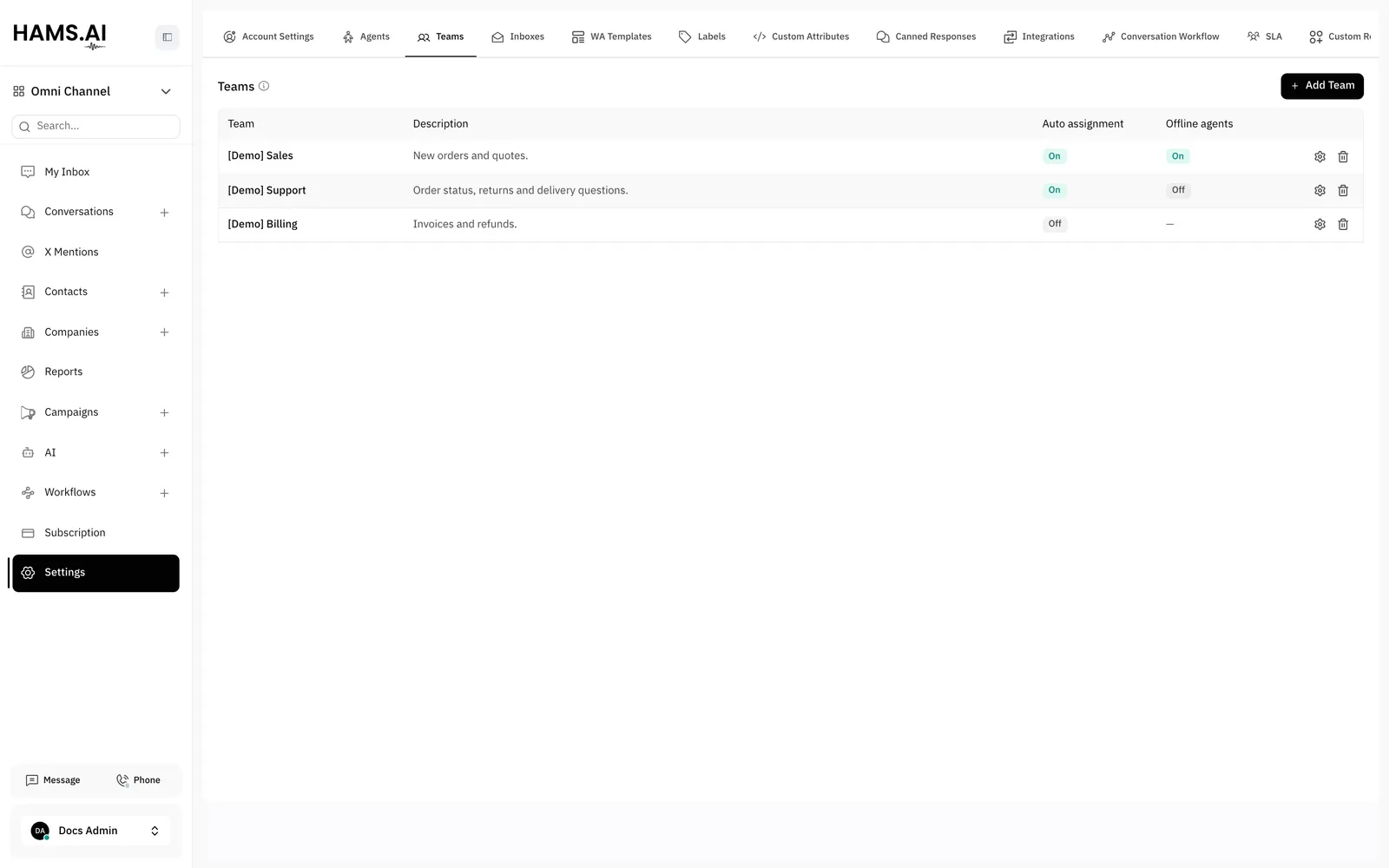This screenshot has width=1389, height=868.
Task: Open the Phone dialer at bottom
Action: tap(138, 780)
